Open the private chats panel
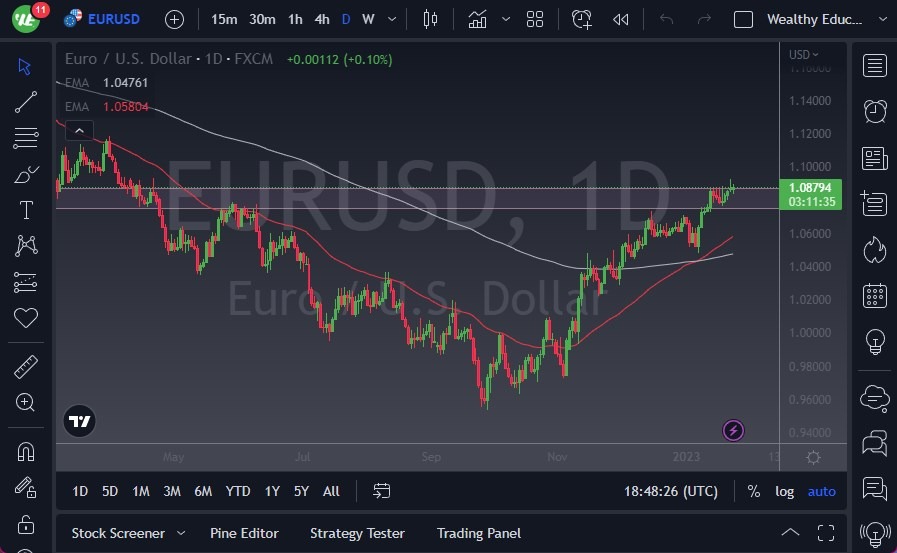Viewport: 897px width, 553px height. [875, 443]
